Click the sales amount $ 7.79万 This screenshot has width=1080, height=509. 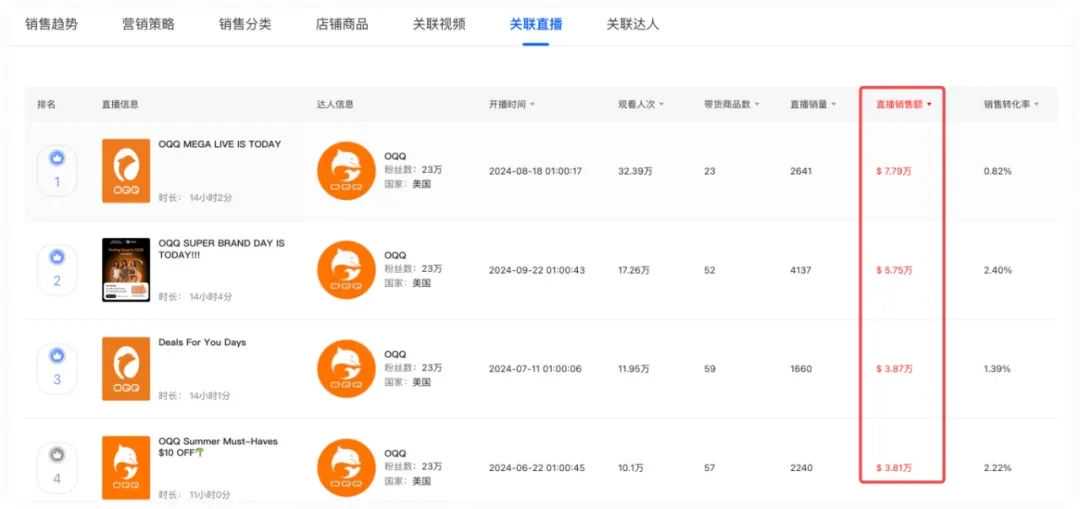coord(894,171)
